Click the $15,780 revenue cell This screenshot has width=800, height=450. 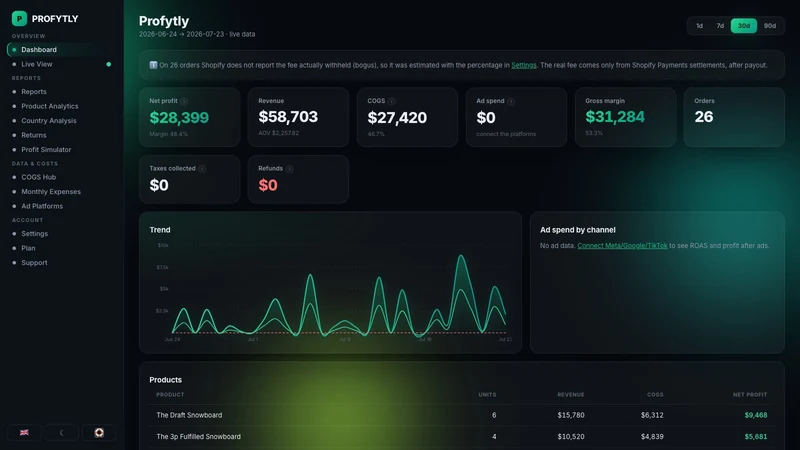tap(570, 415)
